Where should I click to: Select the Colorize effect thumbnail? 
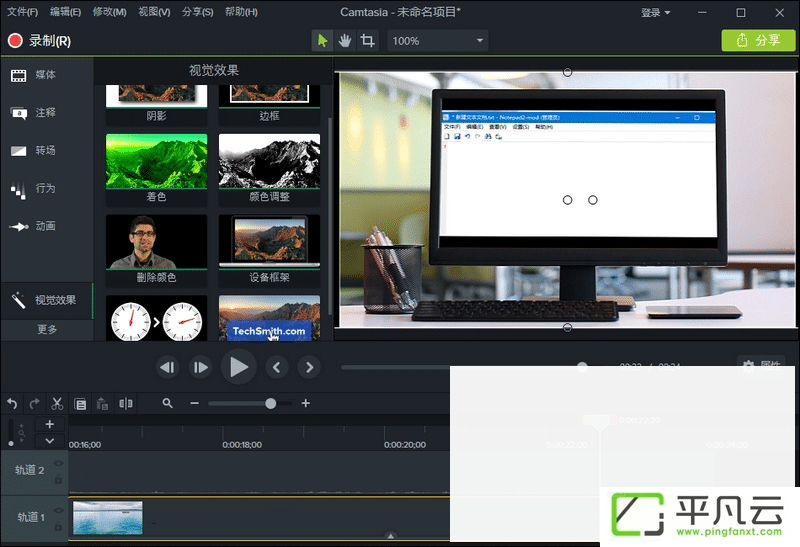point(157,169)
